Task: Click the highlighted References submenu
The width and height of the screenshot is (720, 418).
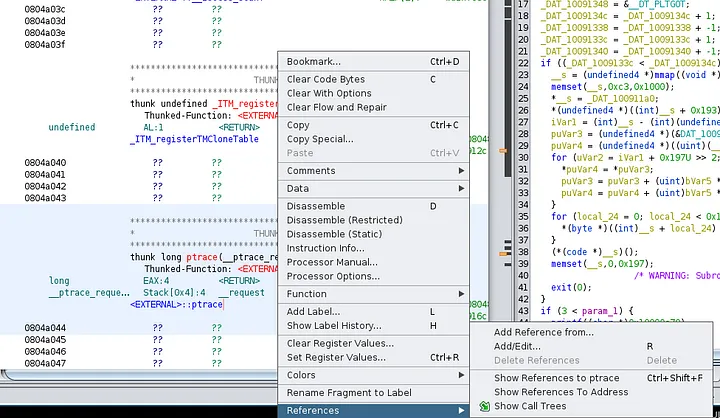Action: [x=373, y=411]
